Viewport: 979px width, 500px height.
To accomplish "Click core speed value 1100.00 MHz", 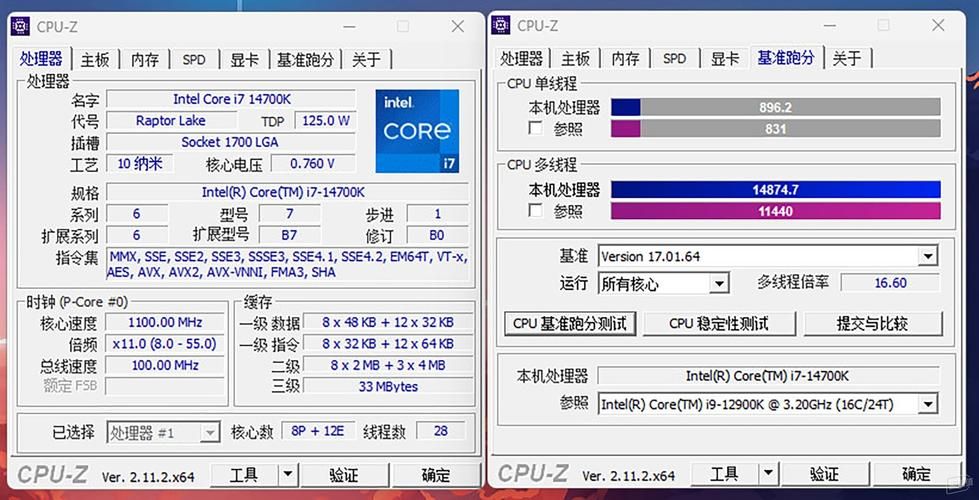I will coord(165,322).
